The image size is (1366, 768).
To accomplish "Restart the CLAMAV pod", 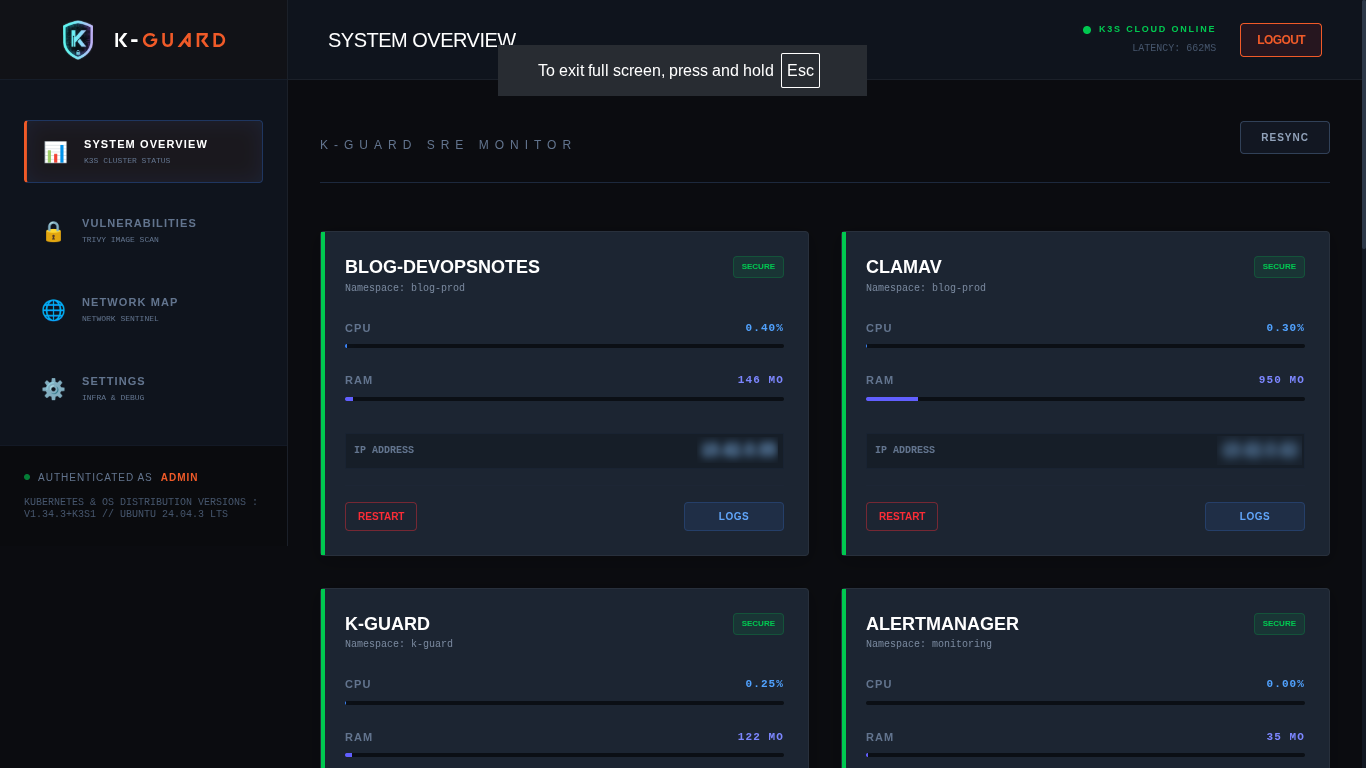I will tap(901, 516).
